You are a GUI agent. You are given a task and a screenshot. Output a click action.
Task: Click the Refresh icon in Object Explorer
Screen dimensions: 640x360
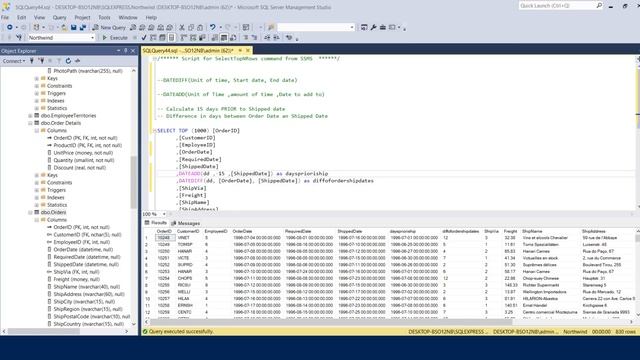pyautogui.click(x=68, y=61)
